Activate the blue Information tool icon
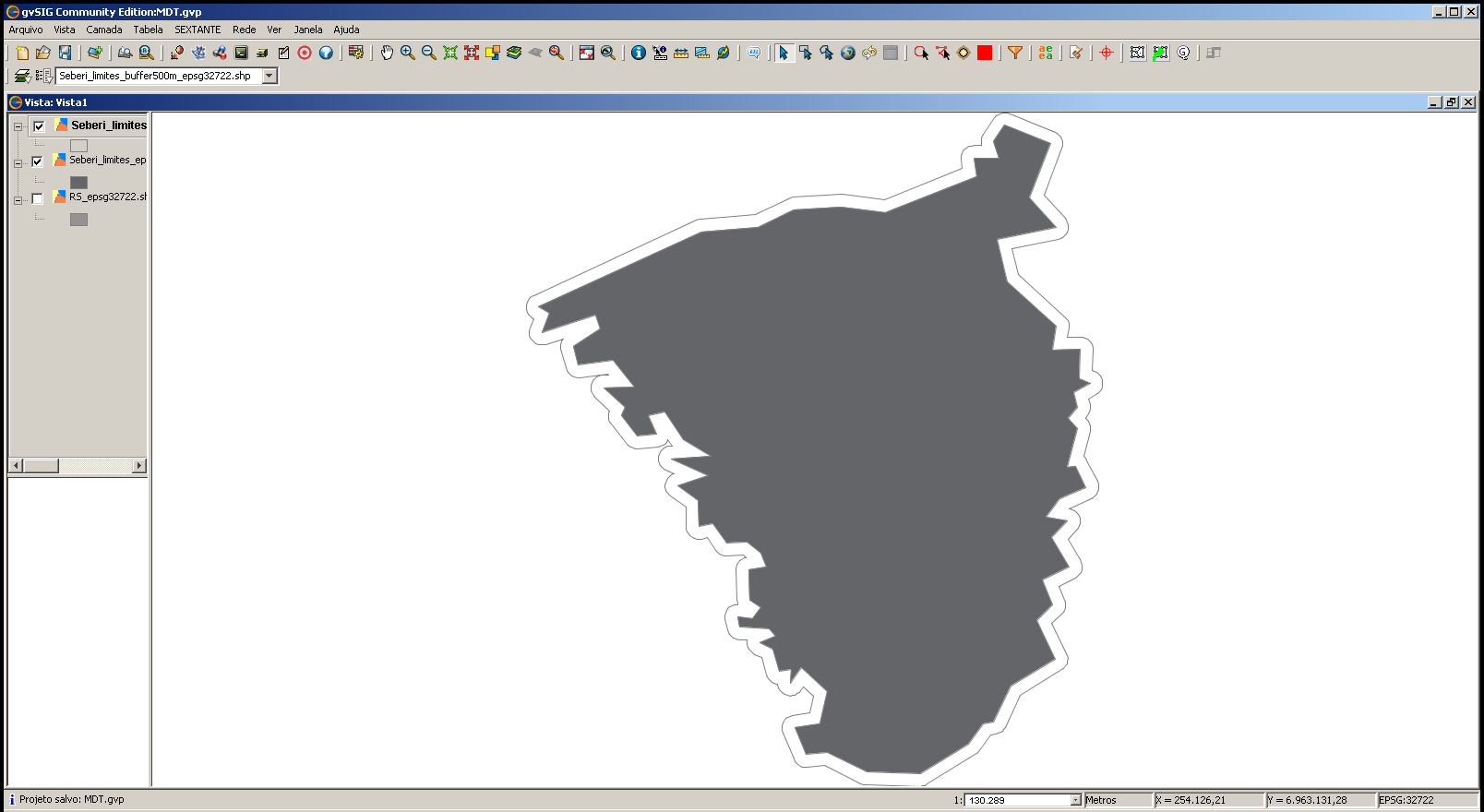 639,53
